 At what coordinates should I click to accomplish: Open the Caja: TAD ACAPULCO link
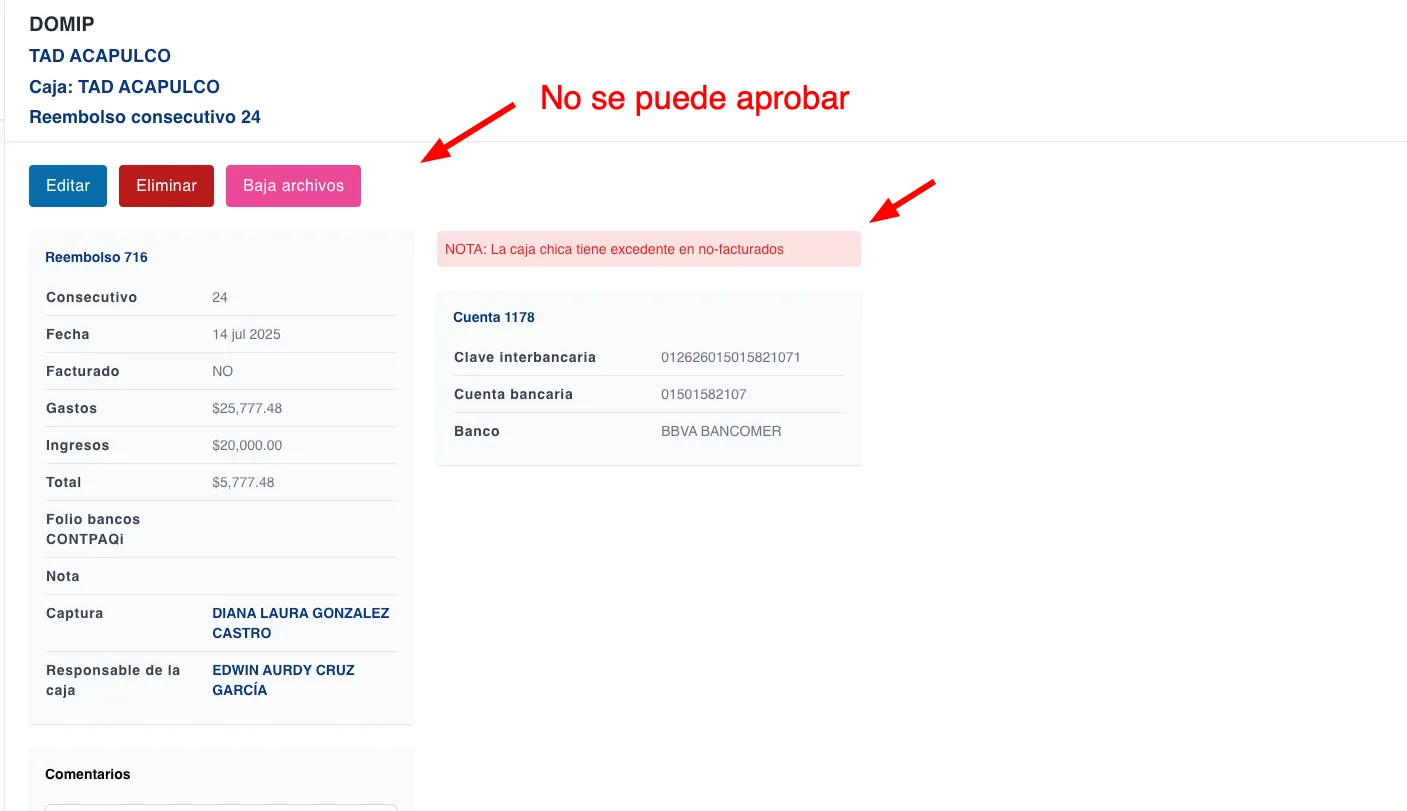click(124, 87)
